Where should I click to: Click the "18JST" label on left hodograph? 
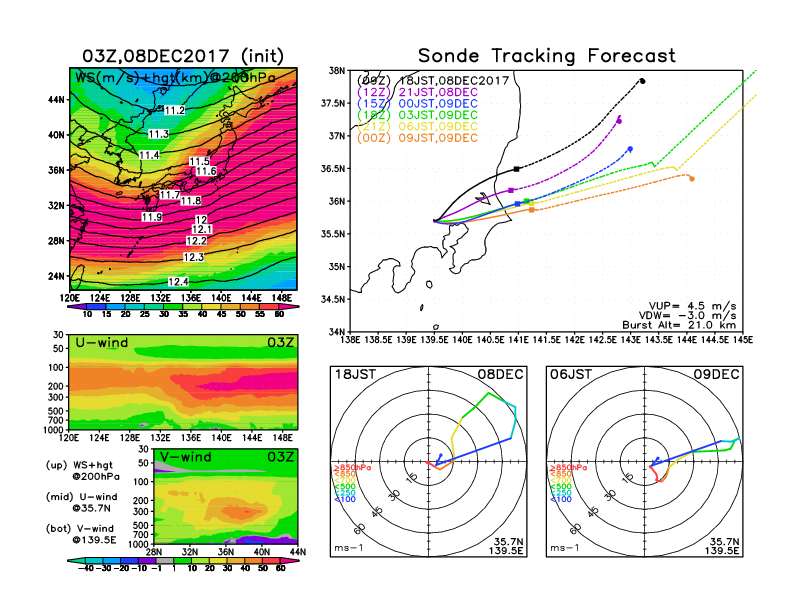point(356,374)
